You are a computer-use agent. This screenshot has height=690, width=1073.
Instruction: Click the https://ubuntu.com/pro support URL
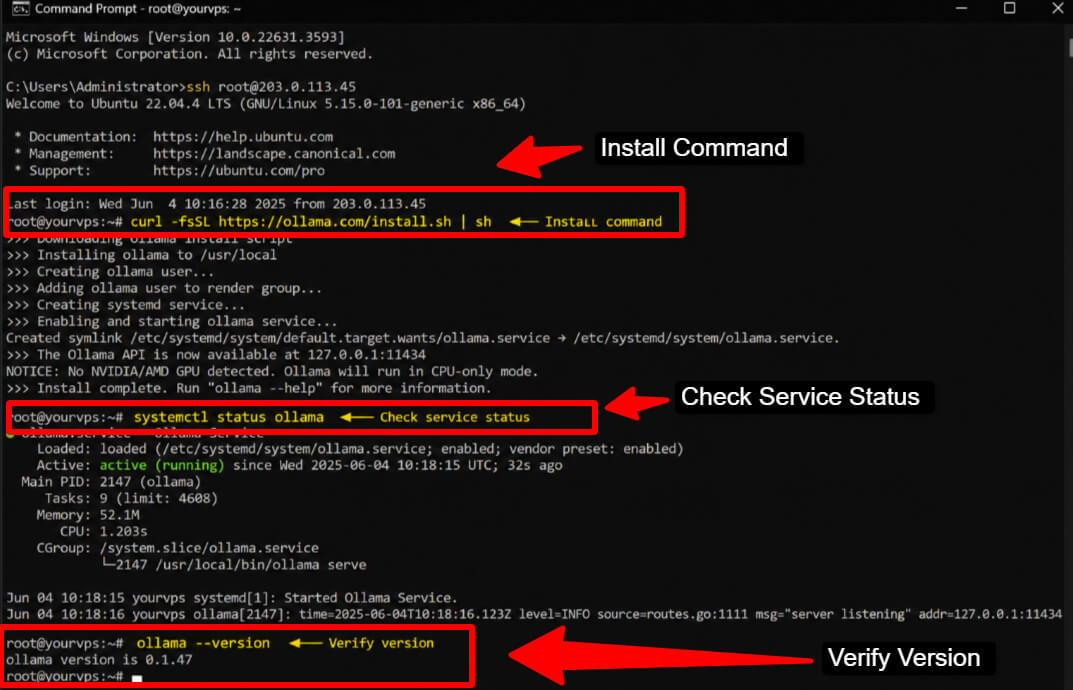coord(239,170)
